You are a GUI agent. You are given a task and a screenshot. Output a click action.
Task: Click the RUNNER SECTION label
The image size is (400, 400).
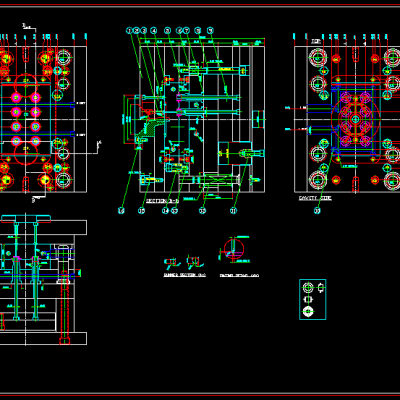(184, 275)
